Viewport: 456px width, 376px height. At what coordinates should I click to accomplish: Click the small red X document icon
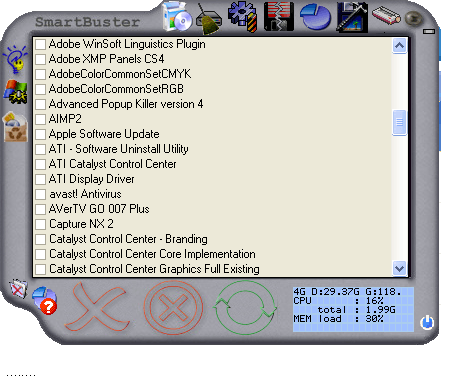pyautogui.click(x=18, y=289)
